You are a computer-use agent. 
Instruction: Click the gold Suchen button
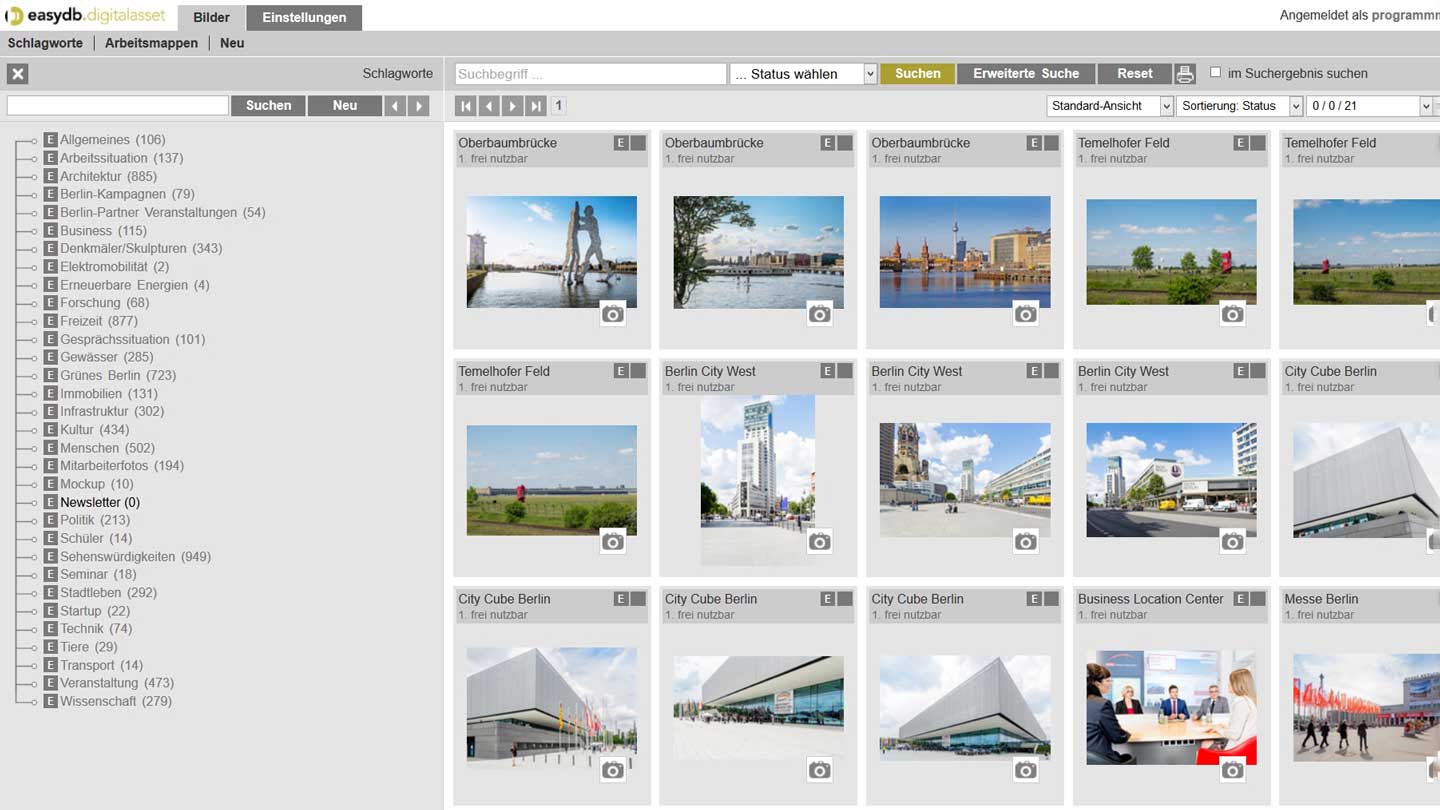918,74
